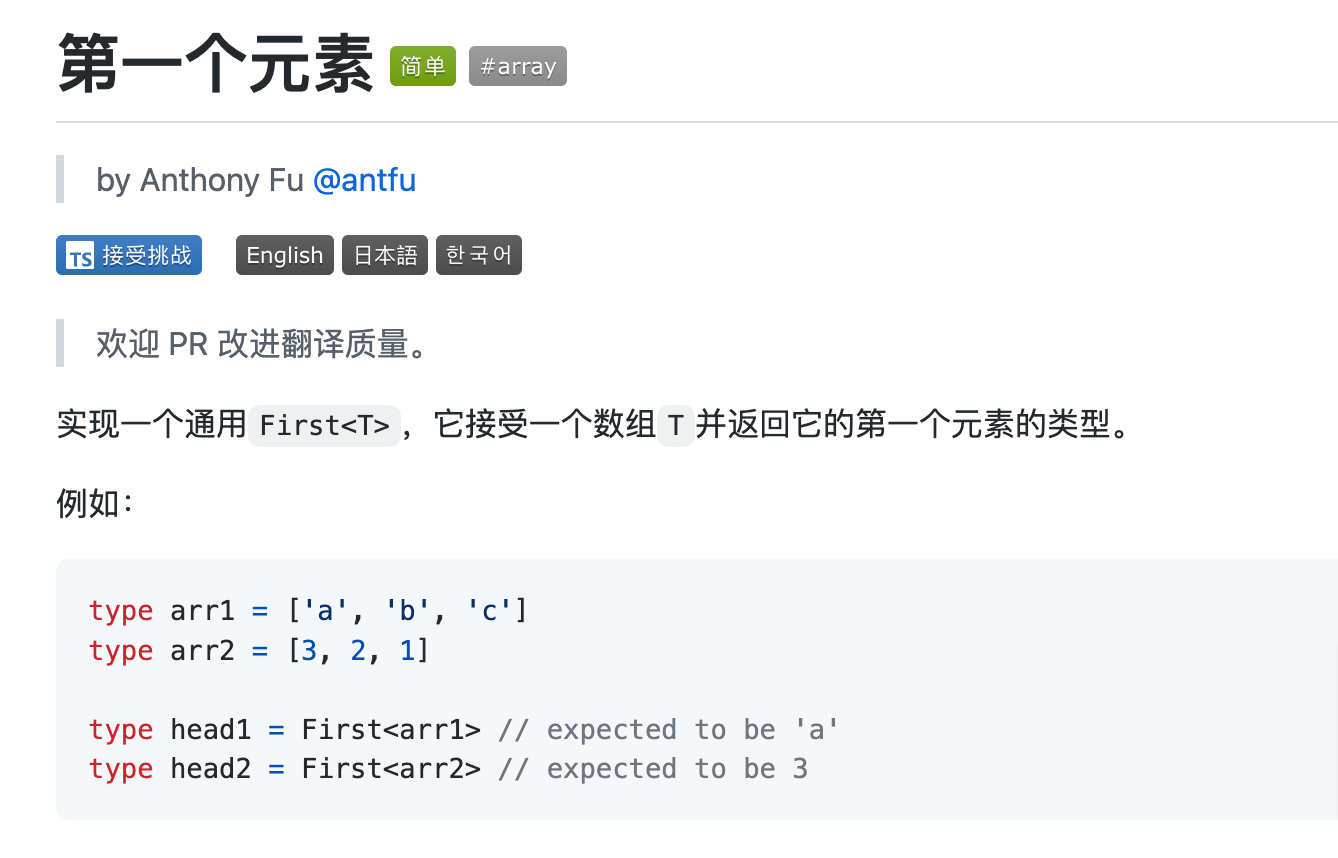The image size is (1338, 858).
Task: Open the @antfu profile link
Action: click(364, 181)
